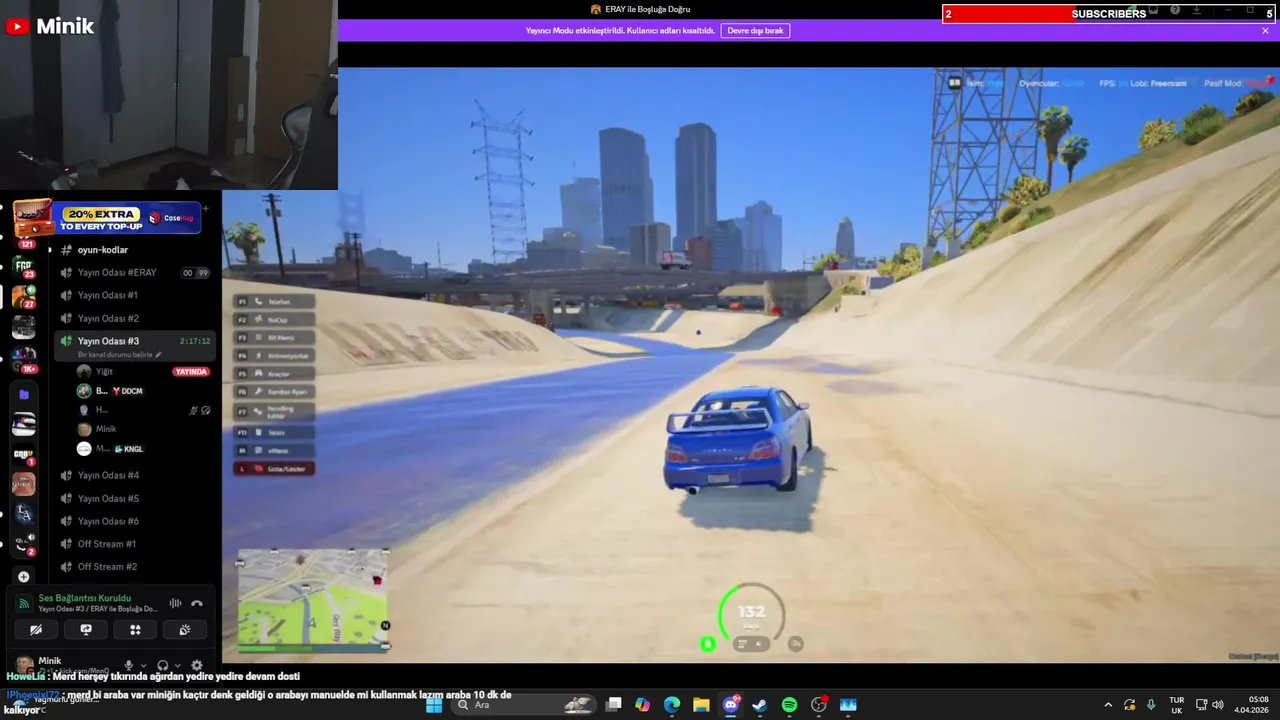
Task: Expand microphone input options arrow
Action: pos(143,666)
